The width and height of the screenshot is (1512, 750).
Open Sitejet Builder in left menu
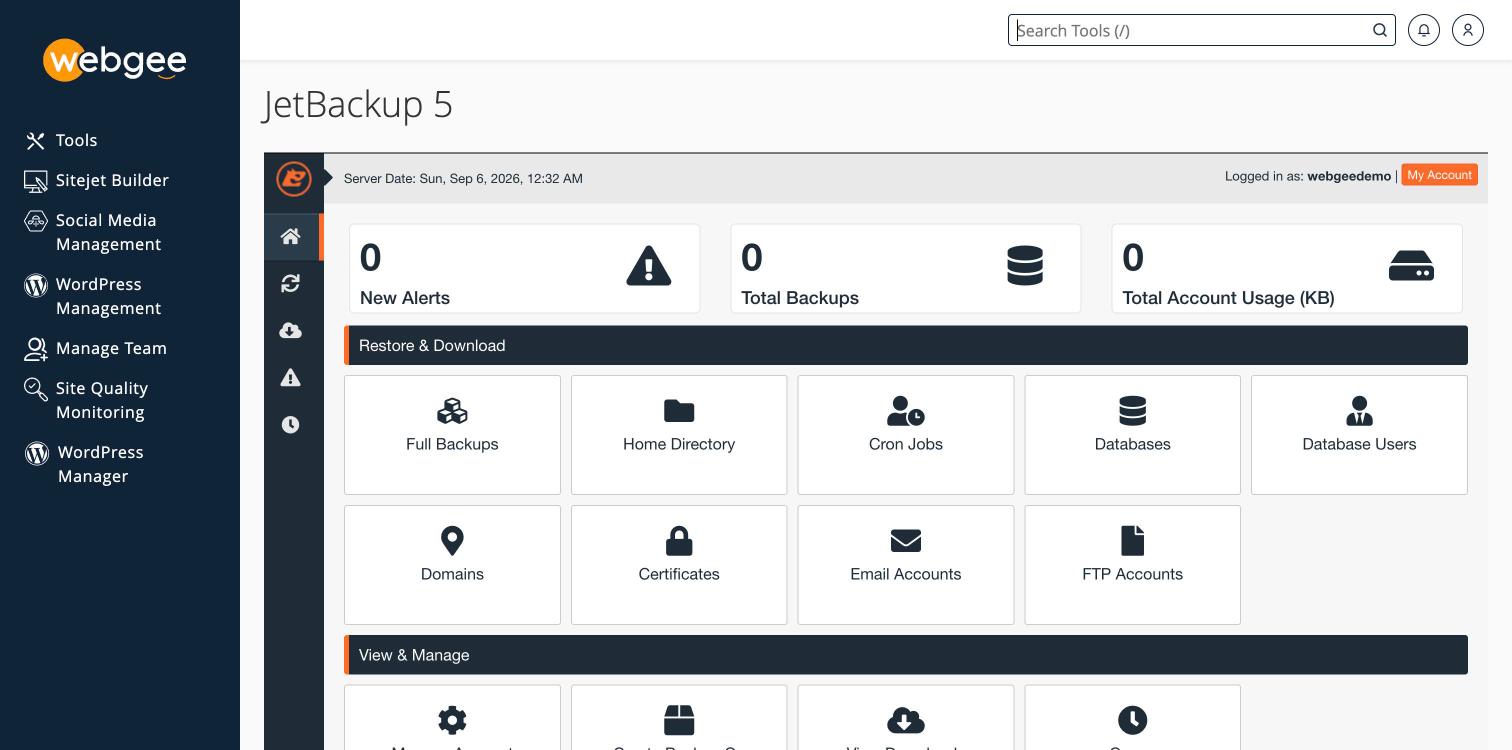[x=97, y=180]
